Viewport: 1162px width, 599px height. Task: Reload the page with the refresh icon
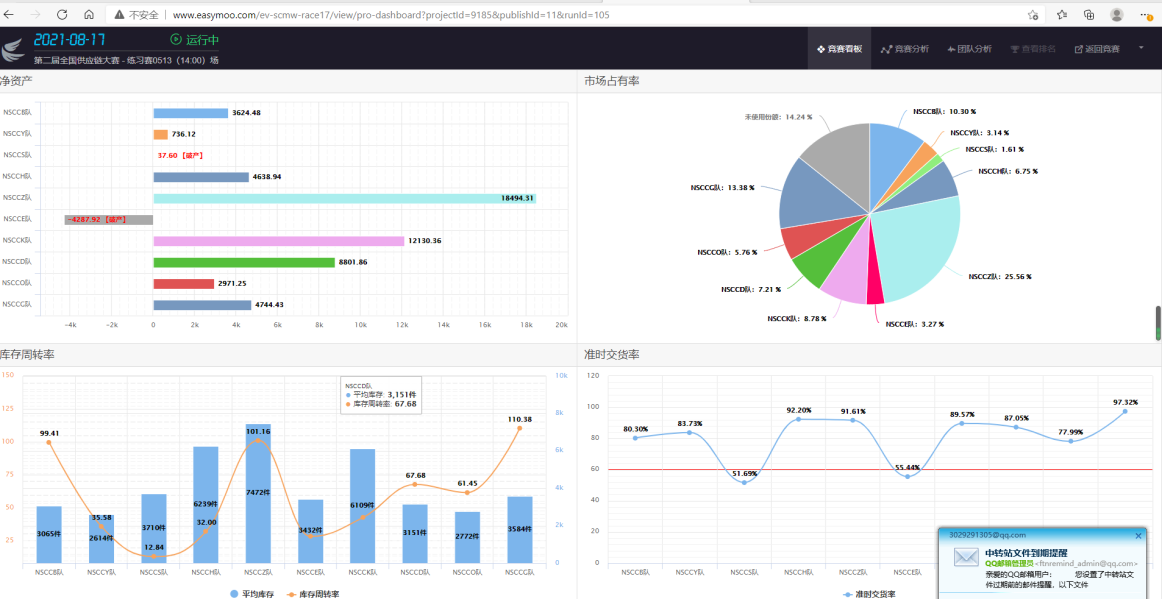(x=62, y=15)
